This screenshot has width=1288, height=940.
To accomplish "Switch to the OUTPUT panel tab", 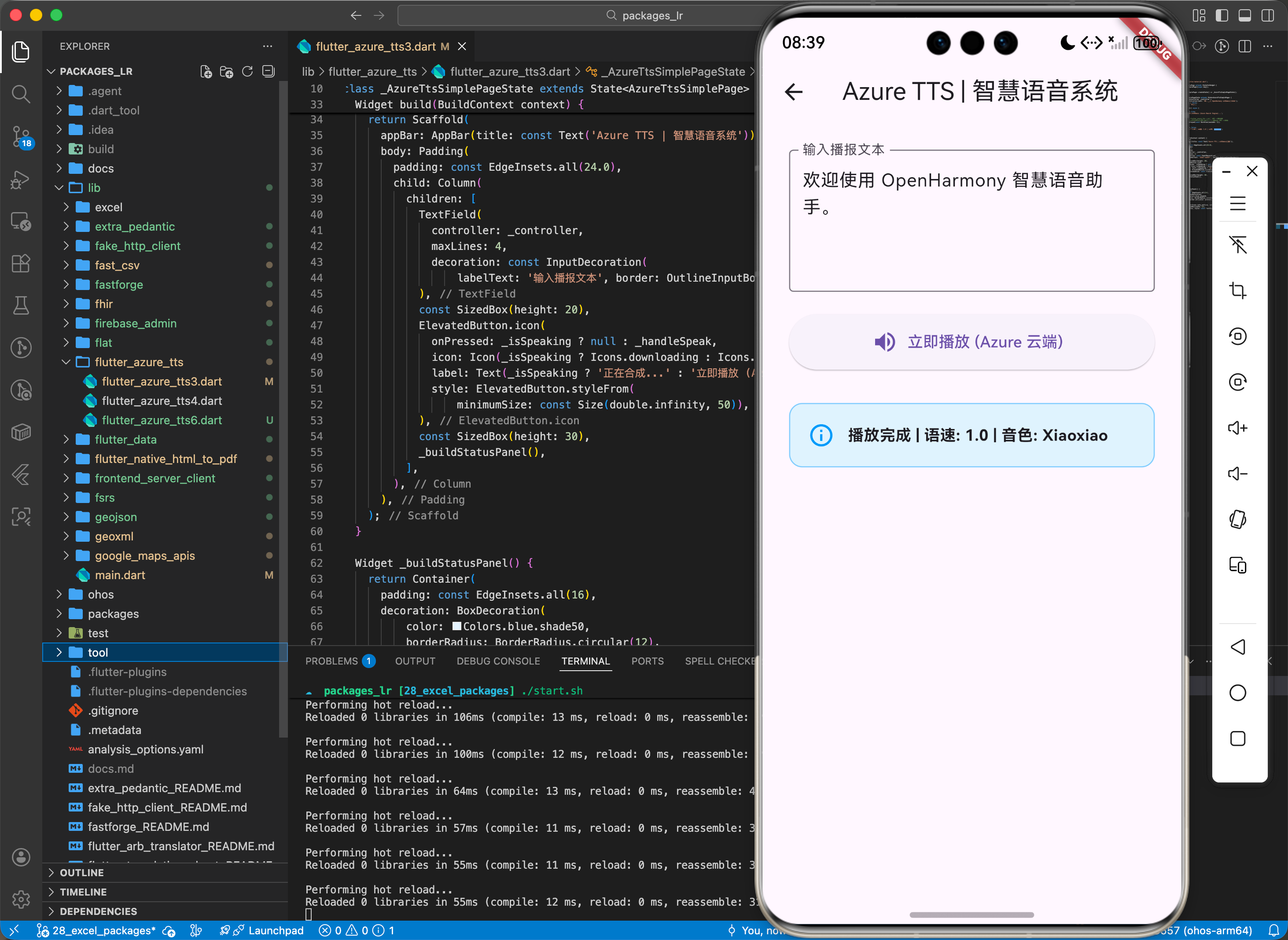I will click(x=415, y=661).
